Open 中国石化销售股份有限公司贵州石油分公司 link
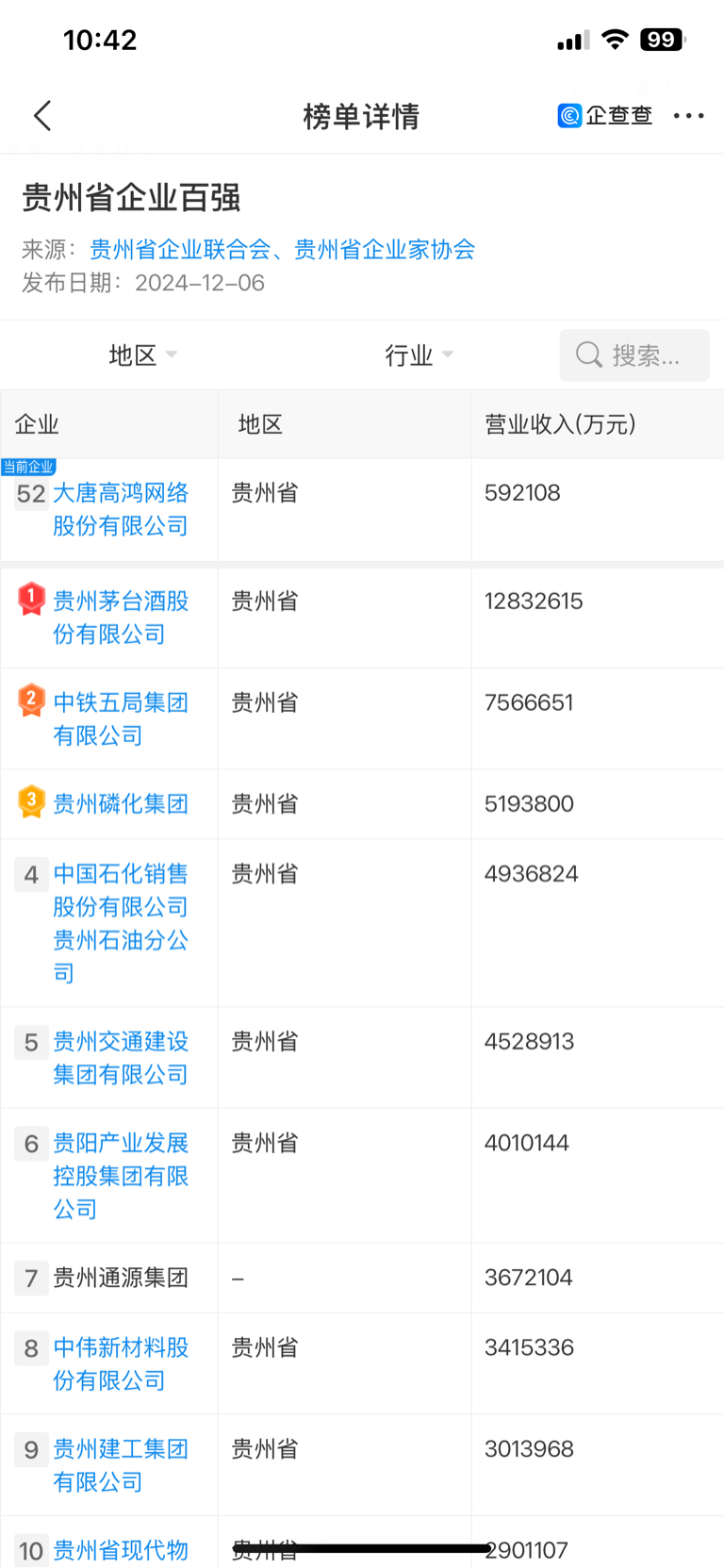This screenshot has height=1568, width=724. coord(121,923)
